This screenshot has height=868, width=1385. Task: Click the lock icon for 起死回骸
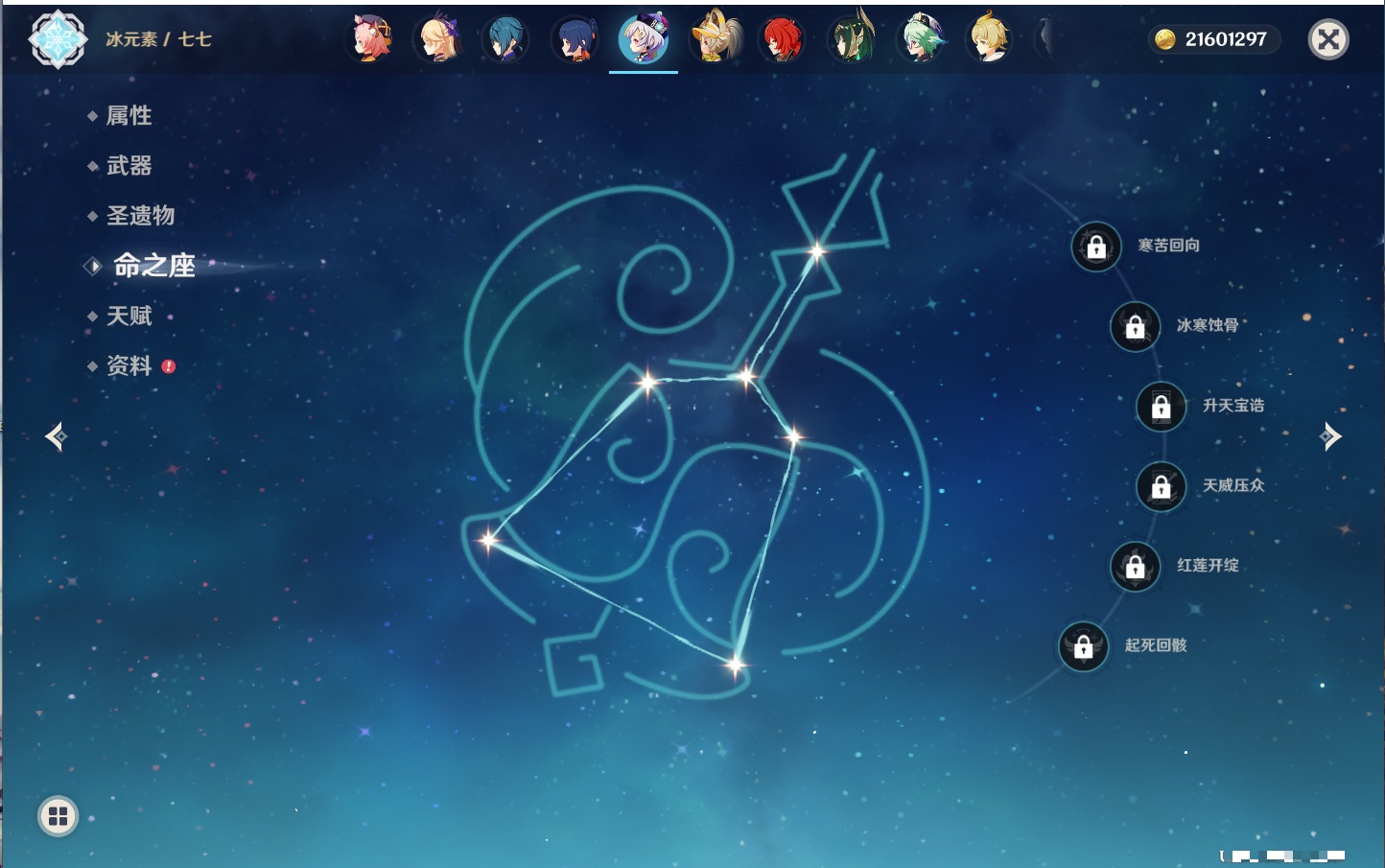(x=1083, y=646)
